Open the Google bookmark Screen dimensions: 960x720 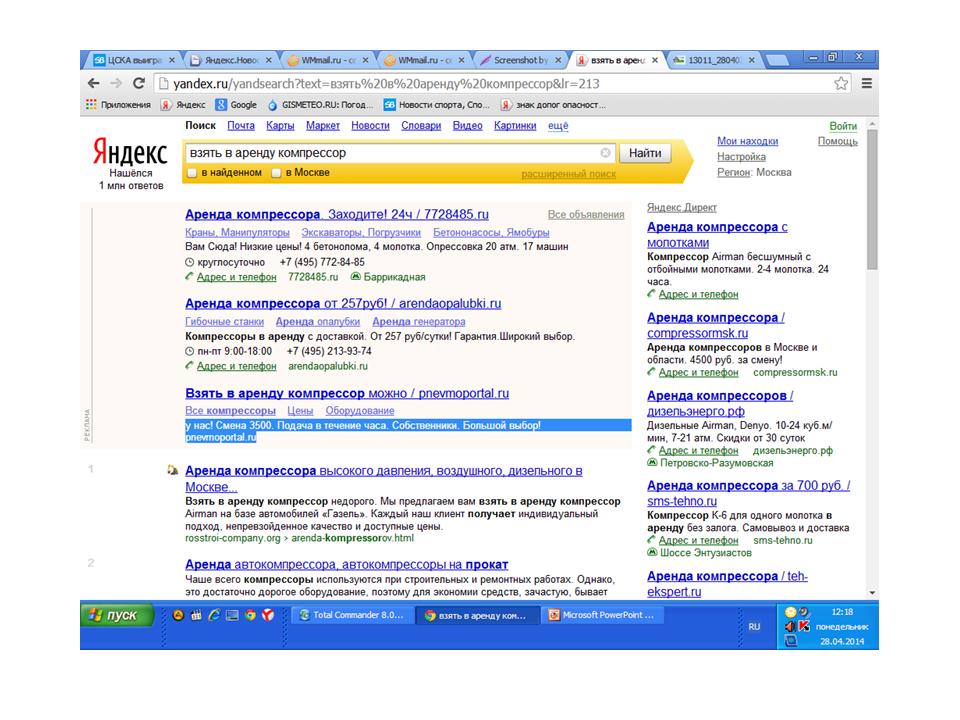(236, 105)
